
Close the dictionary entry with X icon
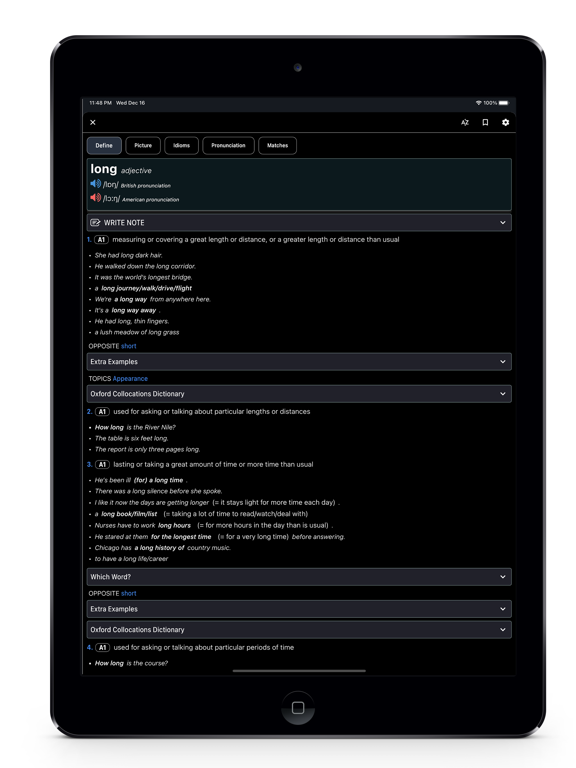point(93,122)
